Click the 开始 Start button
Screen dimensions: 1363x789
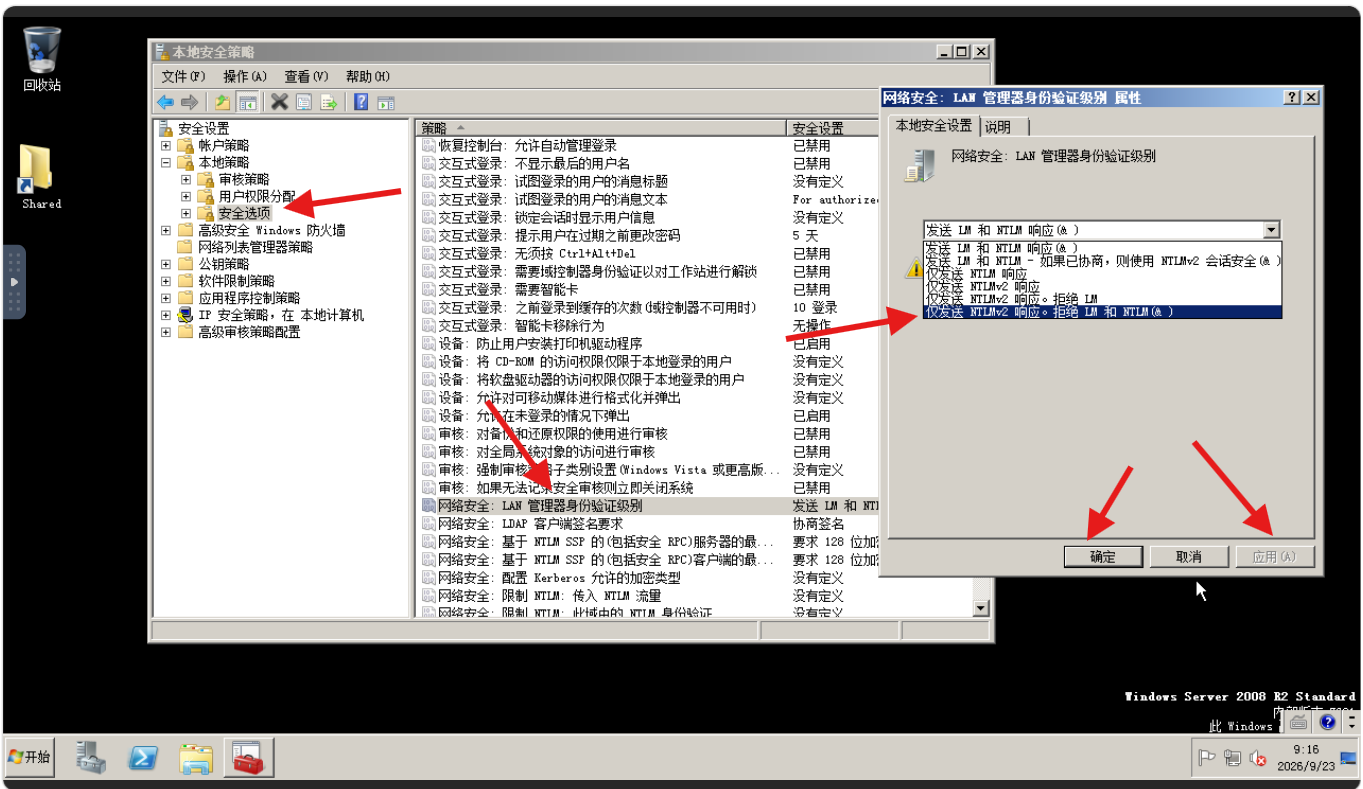tap(30, 757)
